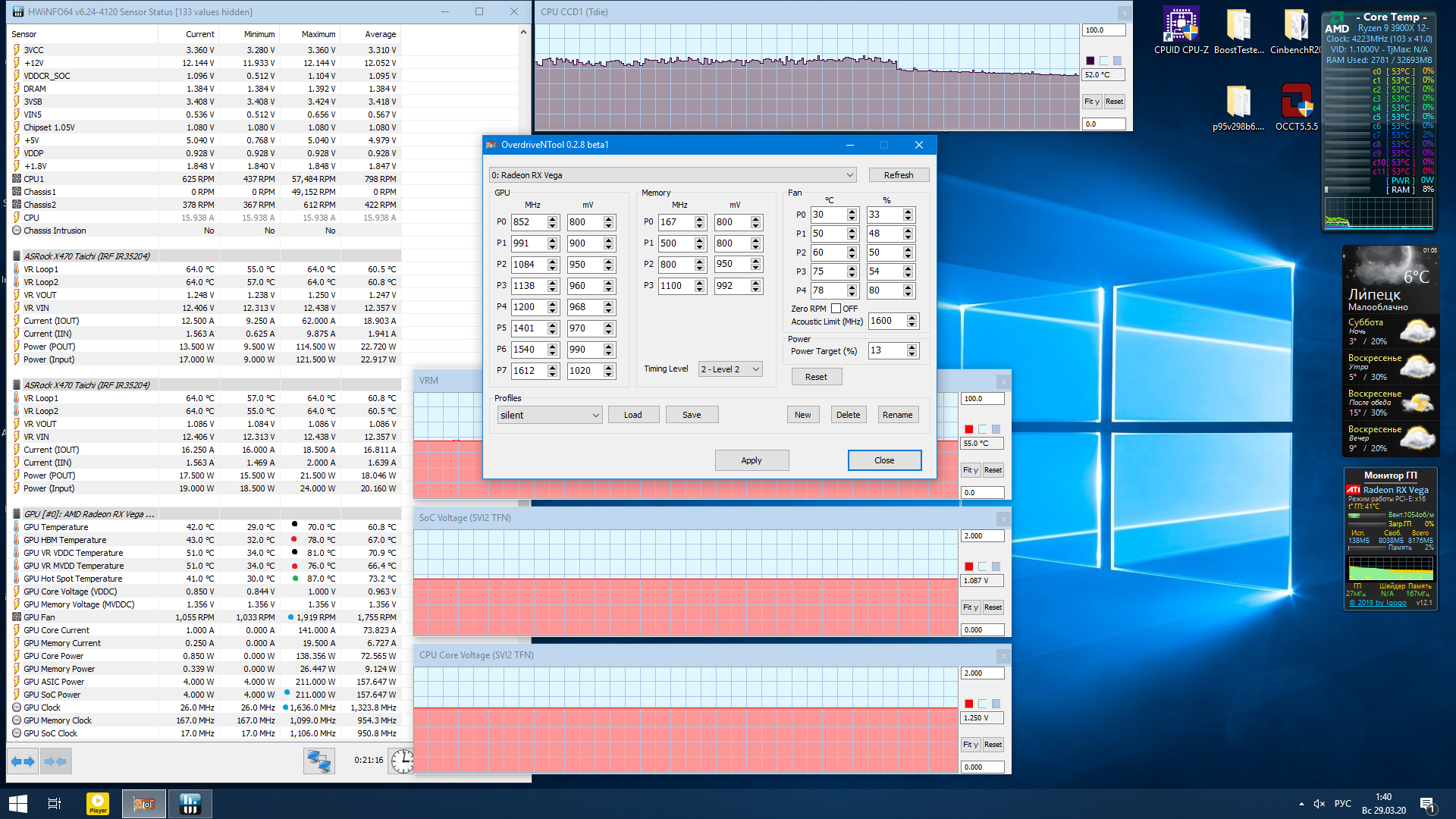Click the collapse columns arrows icon in HWiNFO
The image size is (1456, 819).
(x=55, y=761)
